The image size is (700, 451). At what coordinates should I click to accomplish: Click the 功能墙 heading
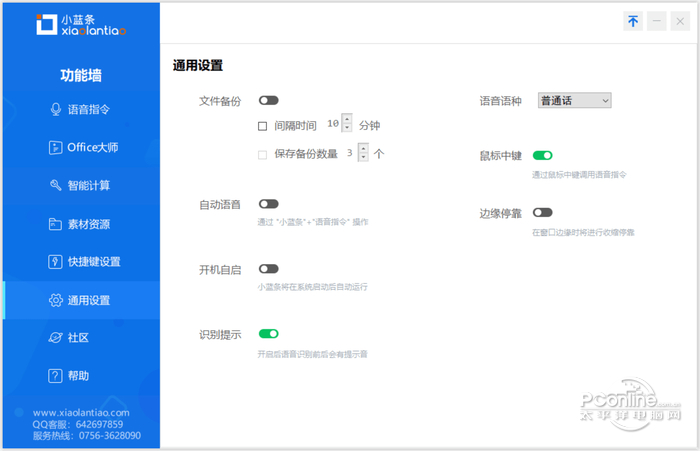pyautogui.click(x=81, y=75)
